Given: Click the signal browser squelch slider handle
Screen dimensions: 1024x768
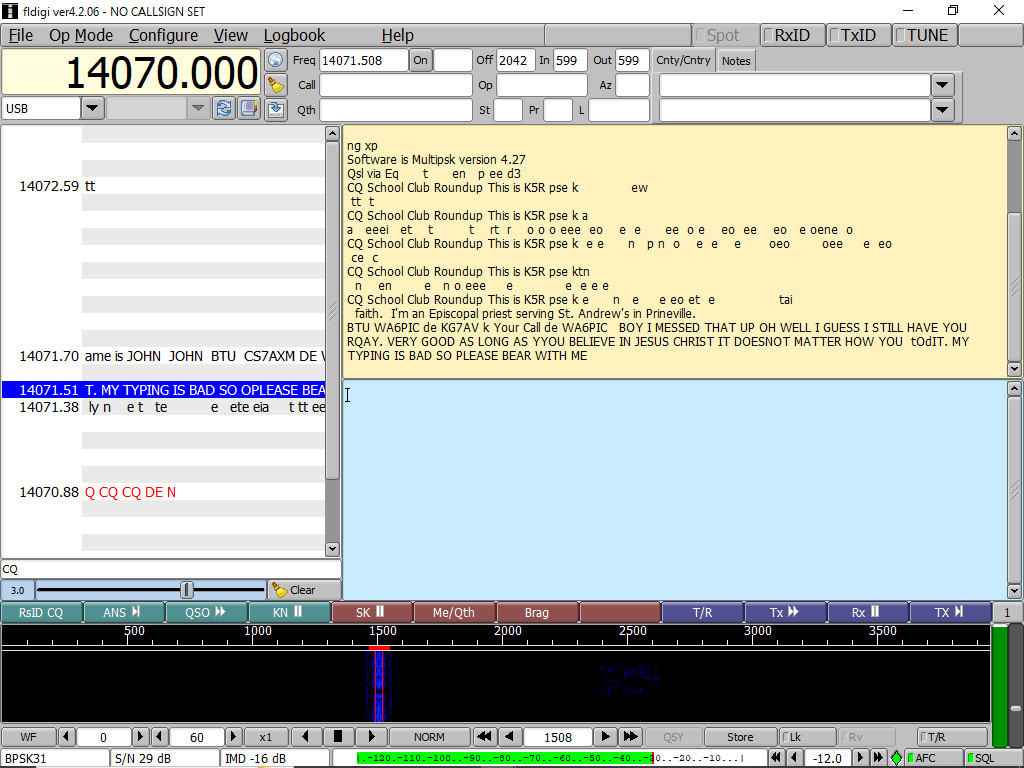Looking at the screenshot, I should coord(186,590).
